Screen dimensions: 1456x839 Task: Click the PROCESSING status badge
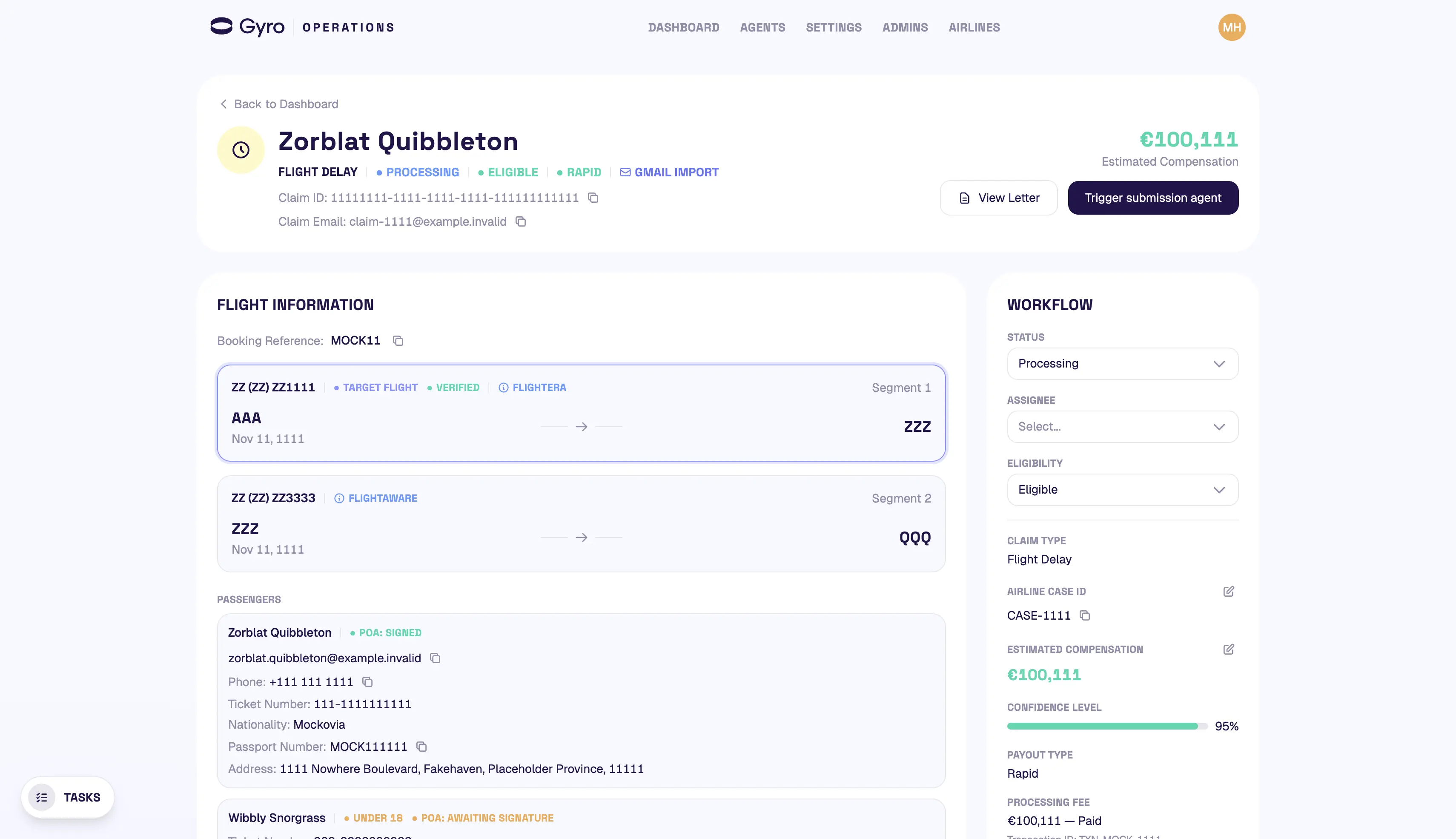(418, 172)
